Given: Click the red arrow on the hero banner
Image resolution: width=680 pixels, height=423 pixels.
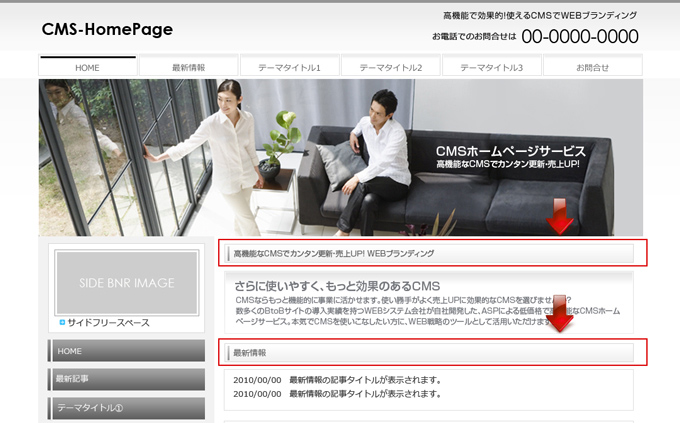Looking at the screenshot, I should 560,217.
